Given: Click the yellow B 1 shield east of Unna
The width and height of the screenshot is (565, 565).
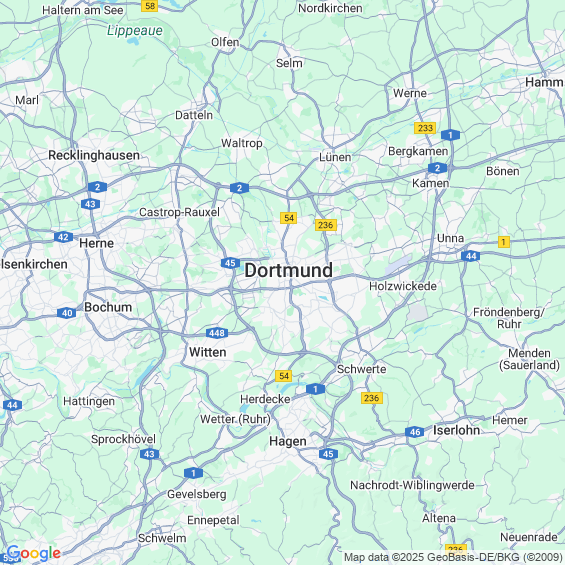Looking at the screenshot, I should tap(504, 242).
